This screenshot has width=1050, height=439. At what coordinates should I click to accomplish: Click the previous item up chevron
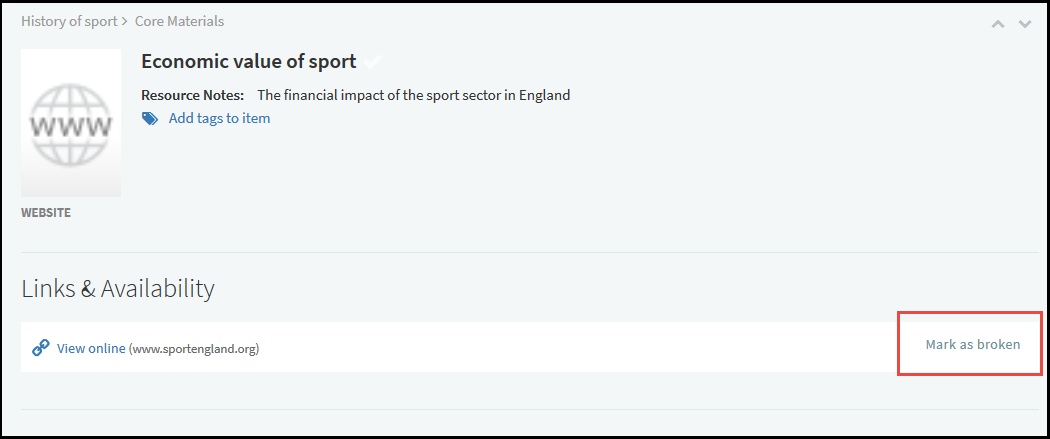pos(997,24)
